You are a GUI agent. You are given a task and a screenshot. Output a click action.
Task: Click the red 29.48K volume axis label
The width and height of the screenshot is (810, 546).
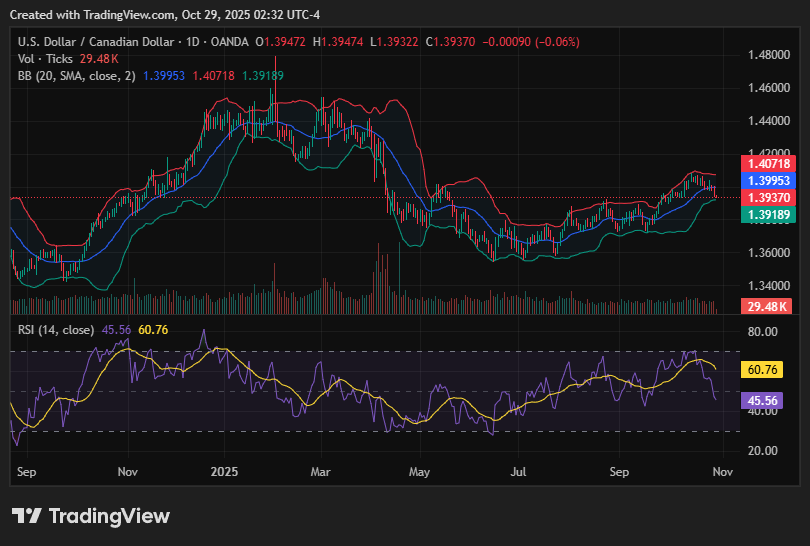(766, 306)
